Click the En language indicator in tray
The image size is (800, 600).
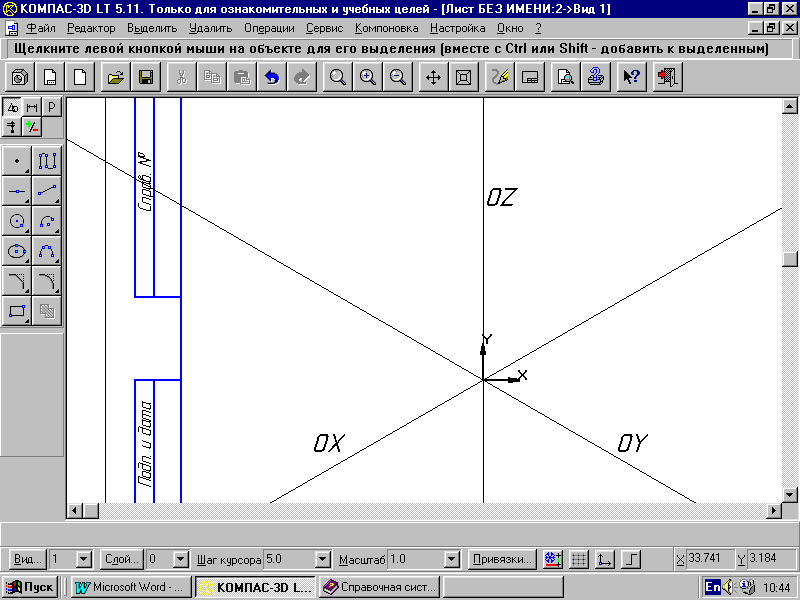[712, 587]
